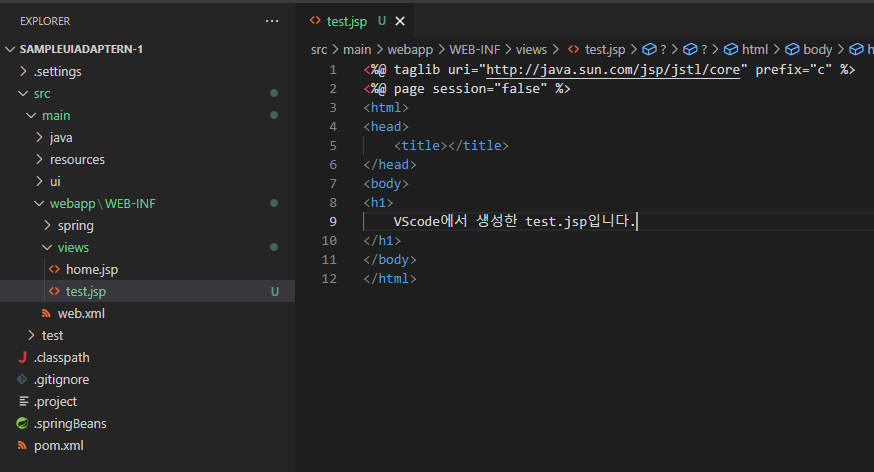874x472 pixels.
Task: Click the U status on test.jsp tab
Action: point(382,21)
